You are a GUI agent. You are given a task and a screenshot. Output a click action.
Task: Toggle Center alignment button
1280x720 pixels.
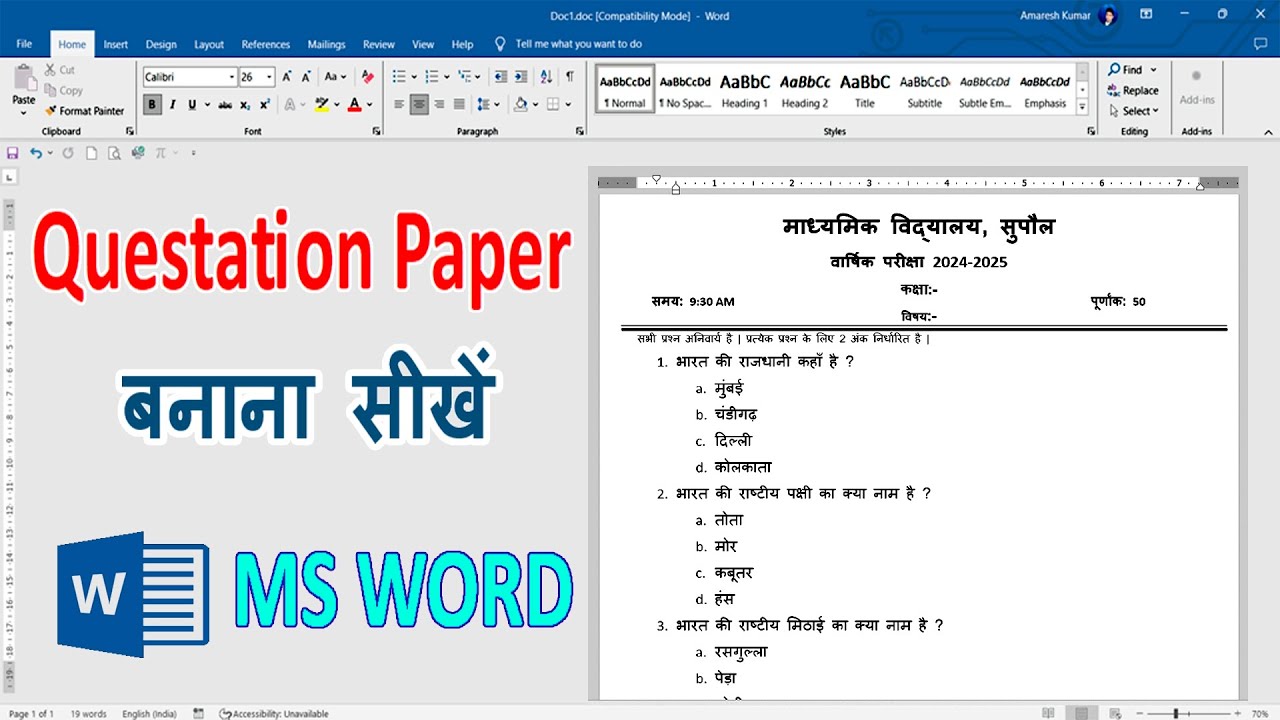pos(419,104)
